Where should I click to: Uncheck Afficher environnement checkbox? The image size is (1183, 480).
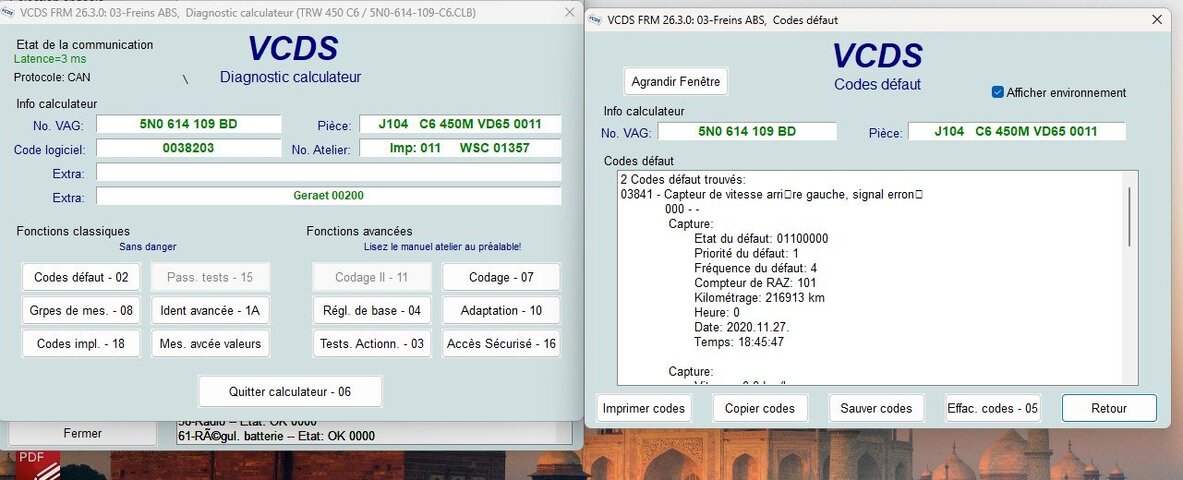pos(997,92)
